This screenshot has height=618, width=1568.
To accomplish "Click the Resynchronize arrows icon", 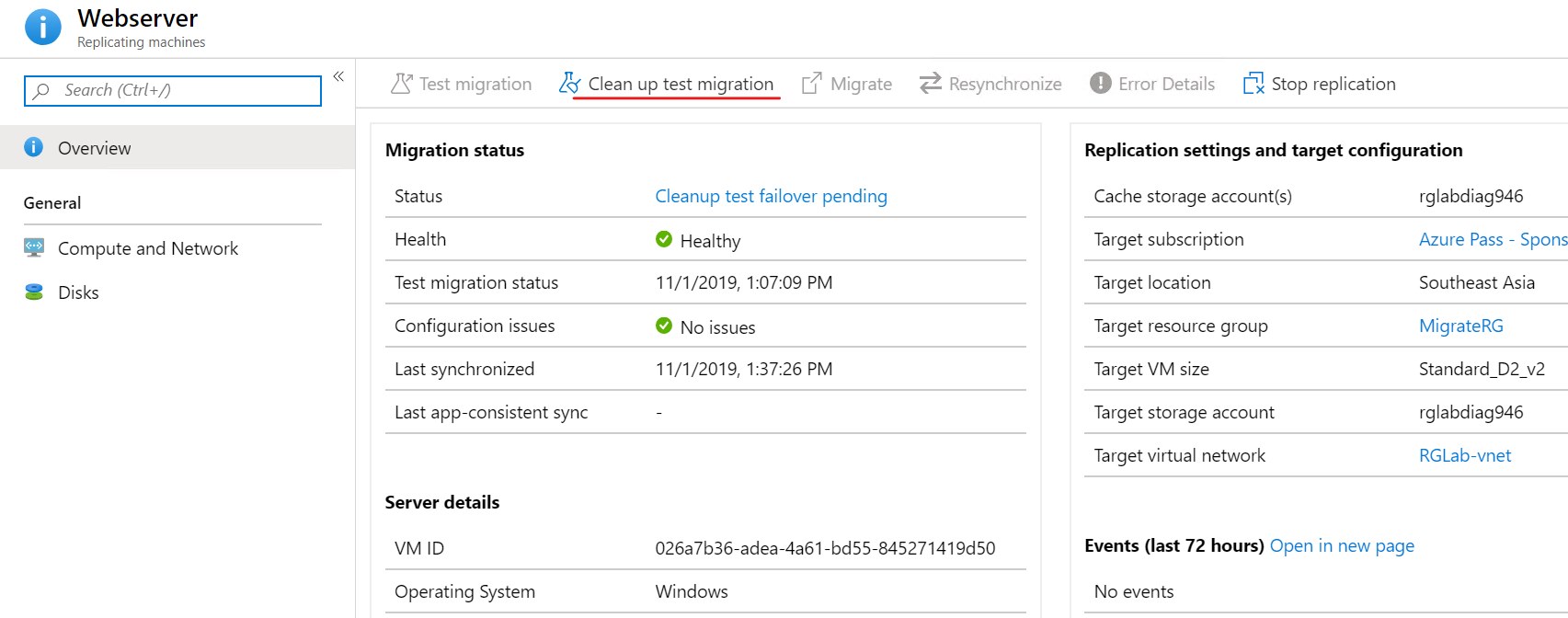I will pos(931,84).
